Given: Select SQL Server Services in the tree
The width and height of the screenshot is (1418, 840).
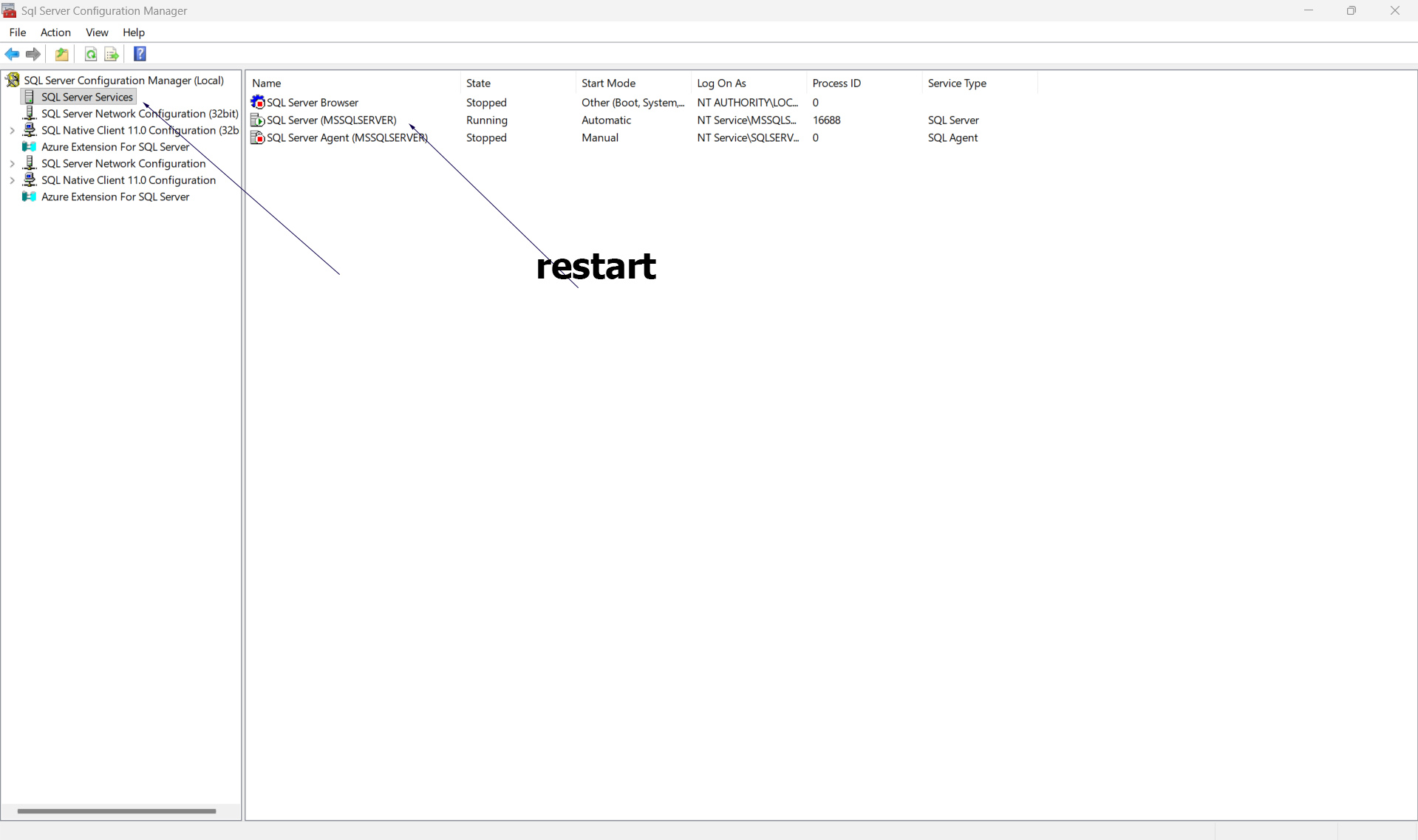Looking at the screenshot, I should 86,97.
